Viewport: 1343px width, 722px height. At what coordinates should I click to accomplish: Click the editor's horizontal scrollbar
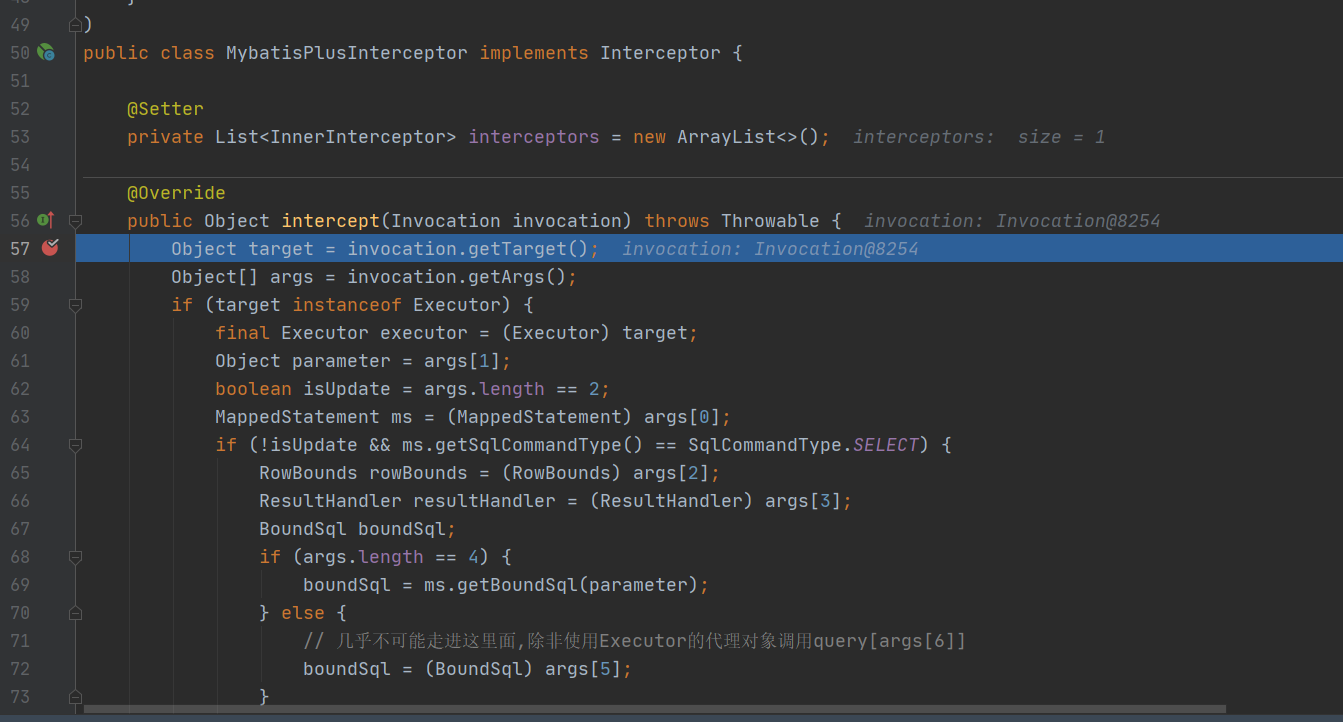click(655, 710)
